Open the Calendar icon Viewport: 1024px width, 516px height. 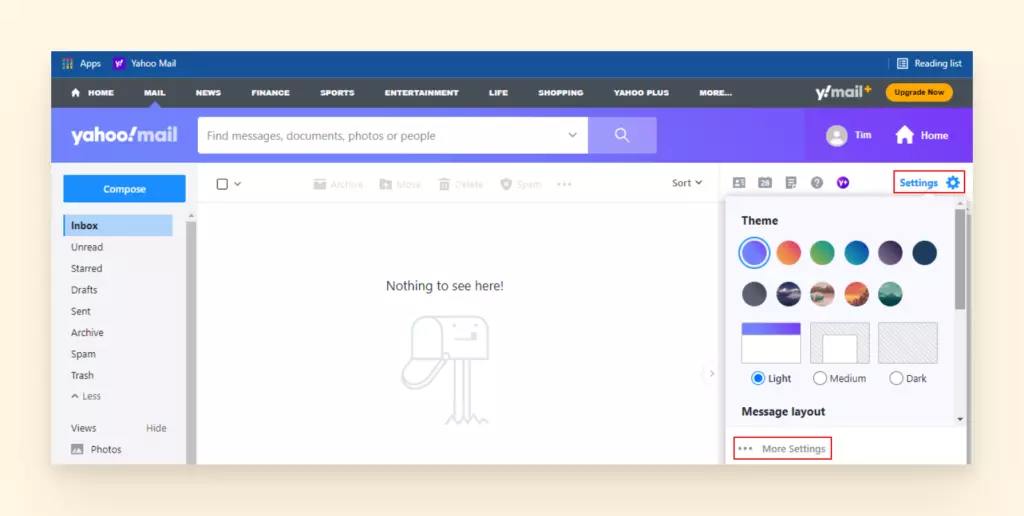765,183
